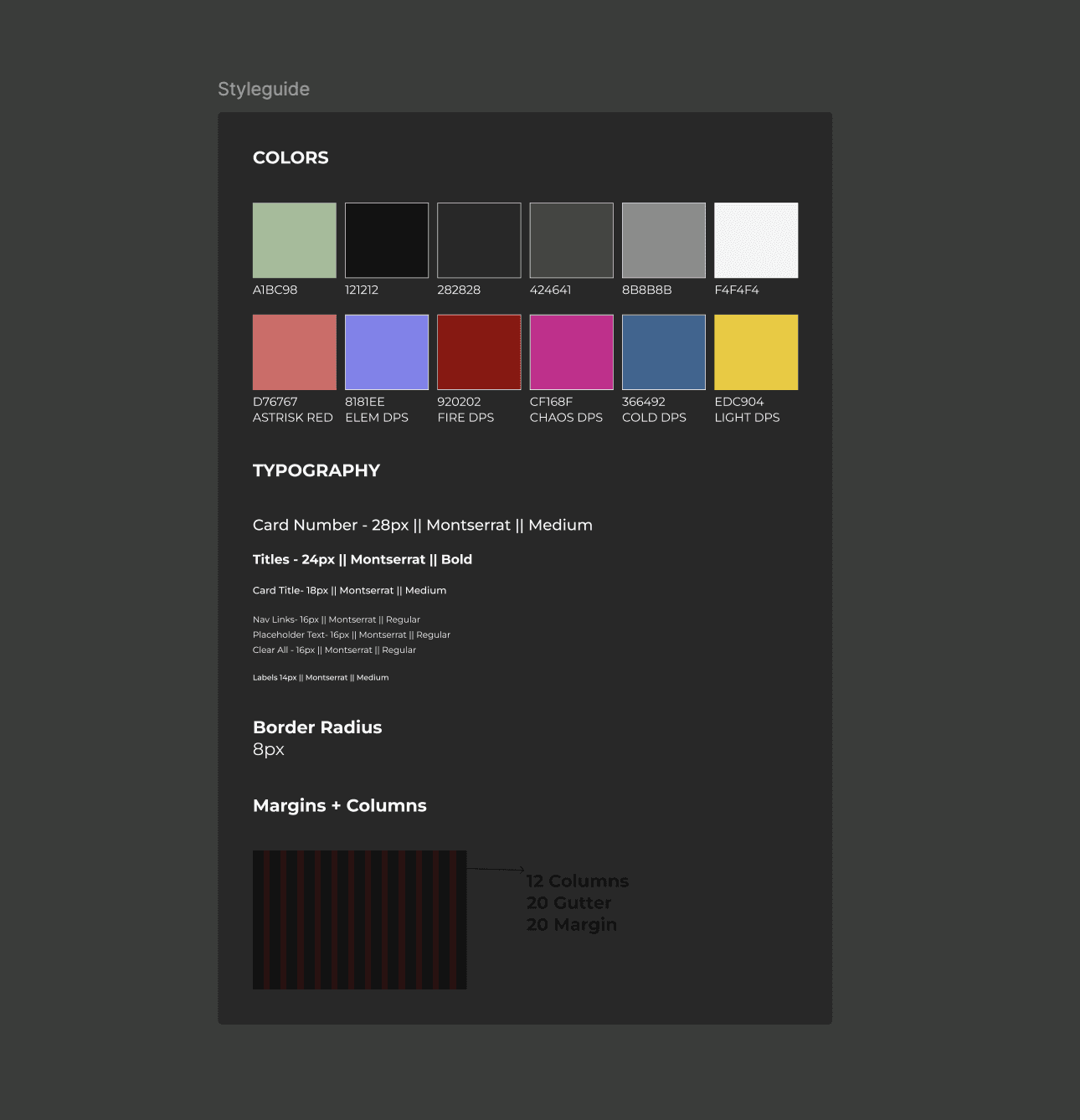
Task: Select the F4F4F4 hex code label
Action: pos(737,290)
